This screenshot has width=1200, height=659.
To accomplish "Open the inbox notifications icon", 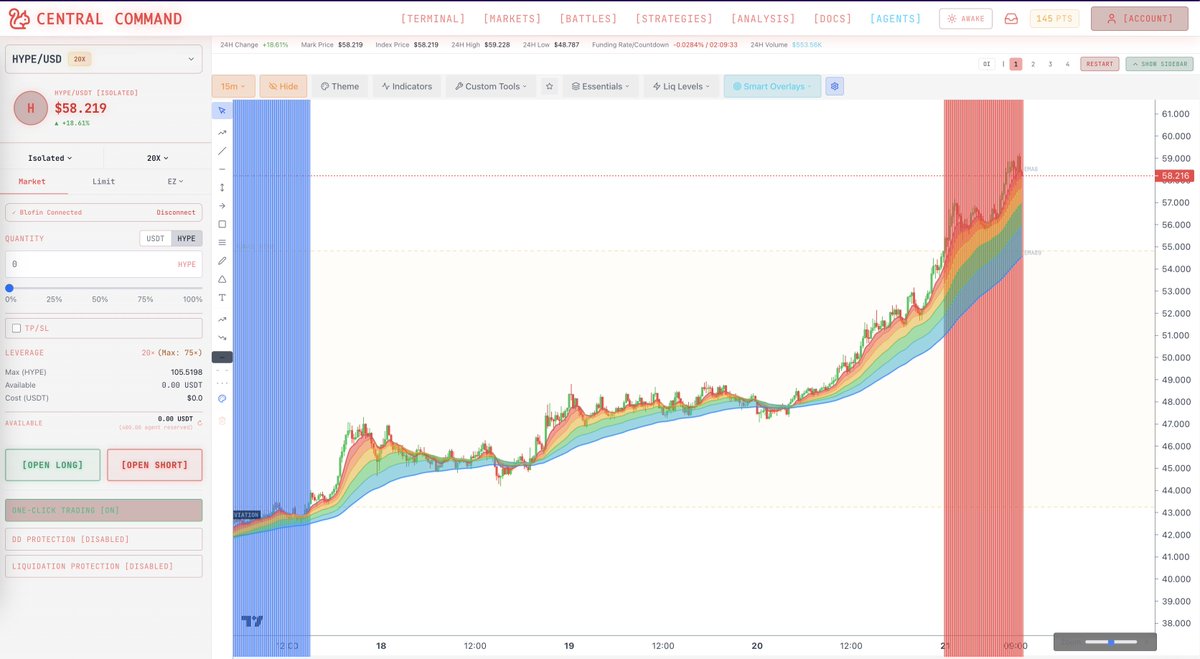I will pyautogui.click(x=1012, y=19).
